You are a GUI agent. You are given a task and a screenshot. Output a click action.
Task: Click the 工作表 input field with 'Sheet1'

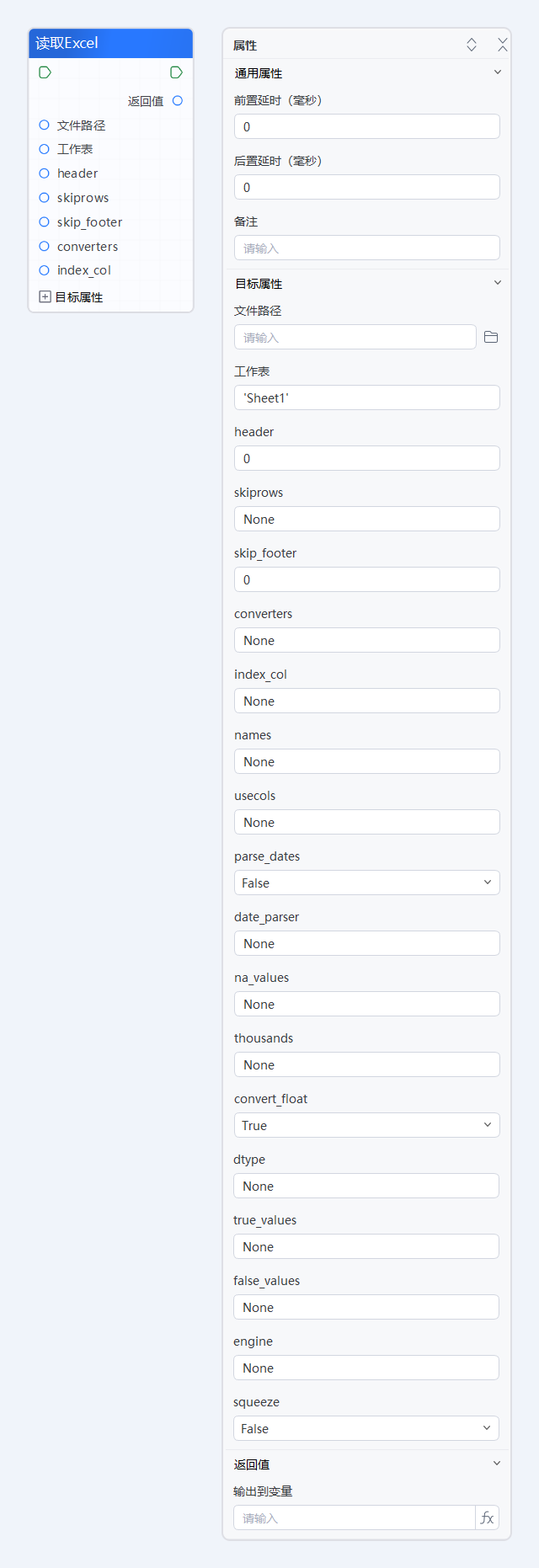[366, 397]
